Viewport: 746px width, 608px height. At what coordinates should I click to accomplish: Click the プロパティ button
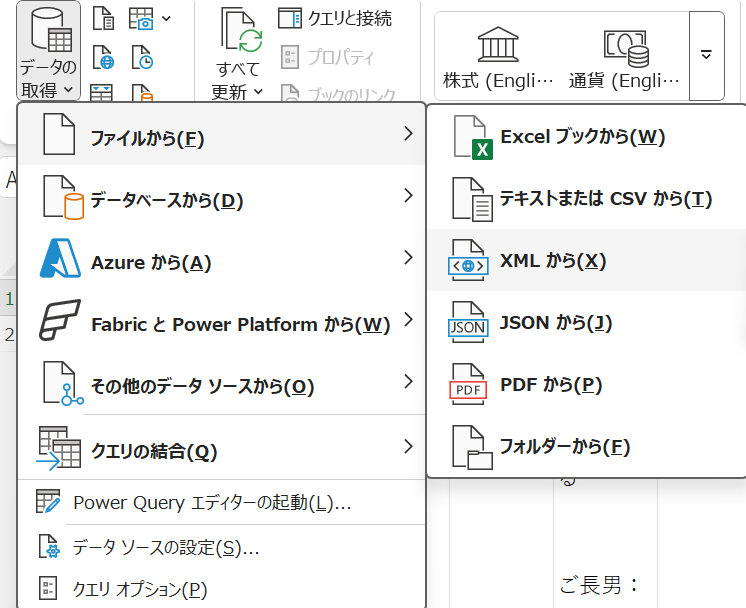point(327,57)
